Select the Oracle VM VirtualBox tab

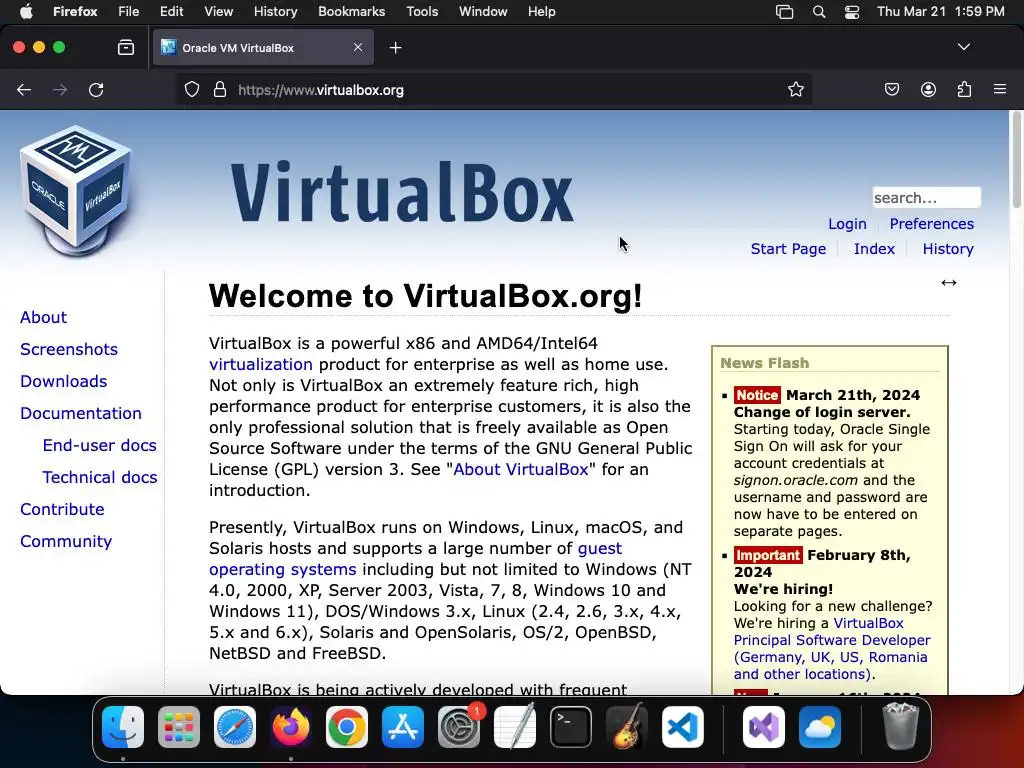(263, 47)
